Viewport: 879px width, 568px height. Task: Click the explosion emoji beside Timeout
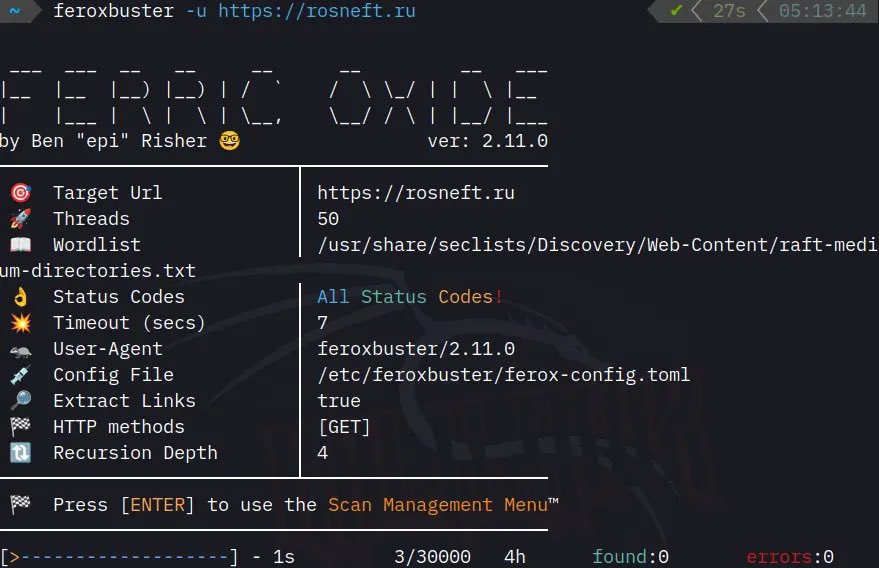point(21,323)
